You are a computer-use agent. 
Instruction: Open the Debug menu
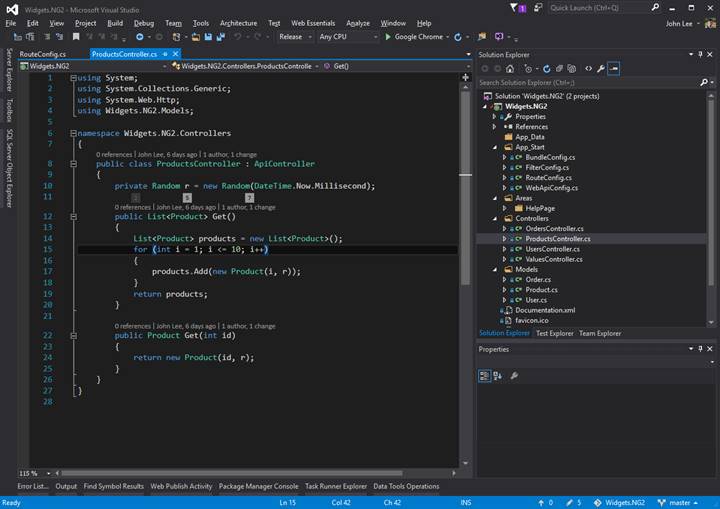(x=144, y=23)
